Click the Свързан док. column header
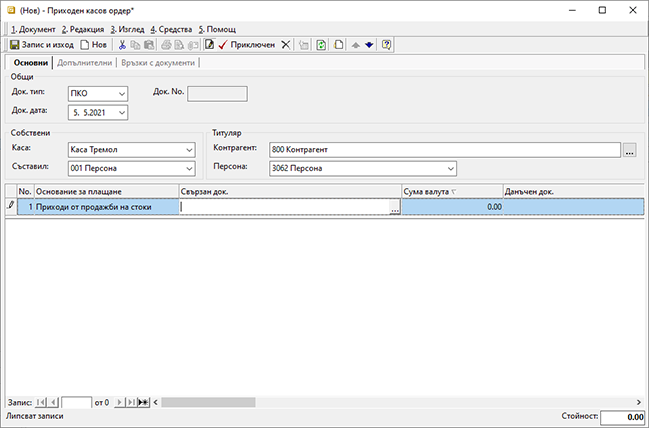 point(290,192)
